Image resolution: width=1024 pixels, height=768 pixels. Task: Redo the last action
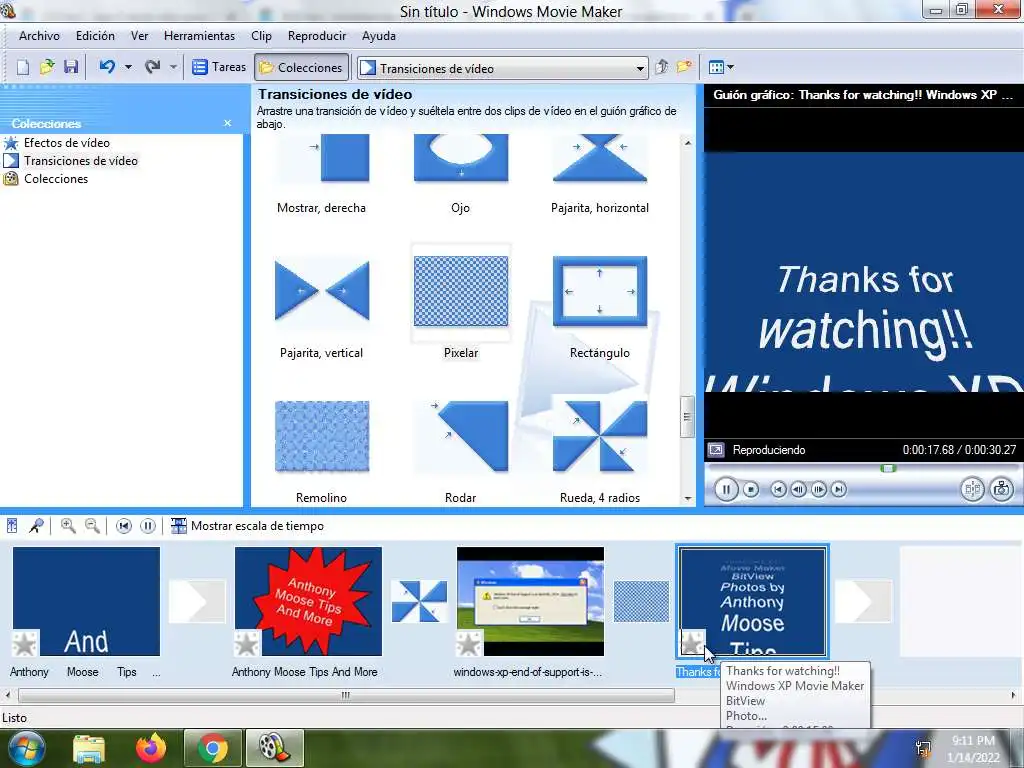(153, 67)
